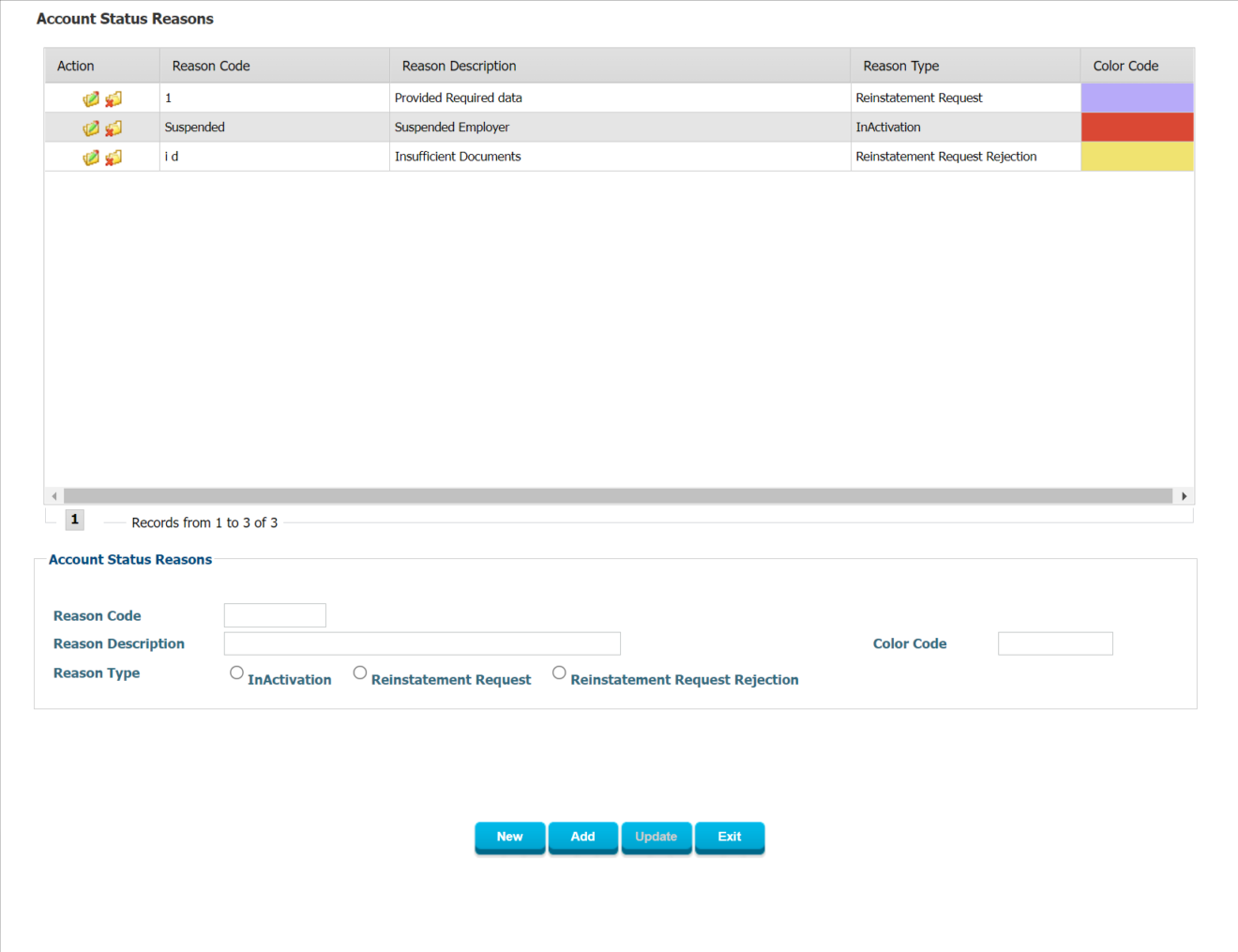Click the reason code cell '1'
Image resolution: width=1238 pixels, height=952 pixels.
275,98
